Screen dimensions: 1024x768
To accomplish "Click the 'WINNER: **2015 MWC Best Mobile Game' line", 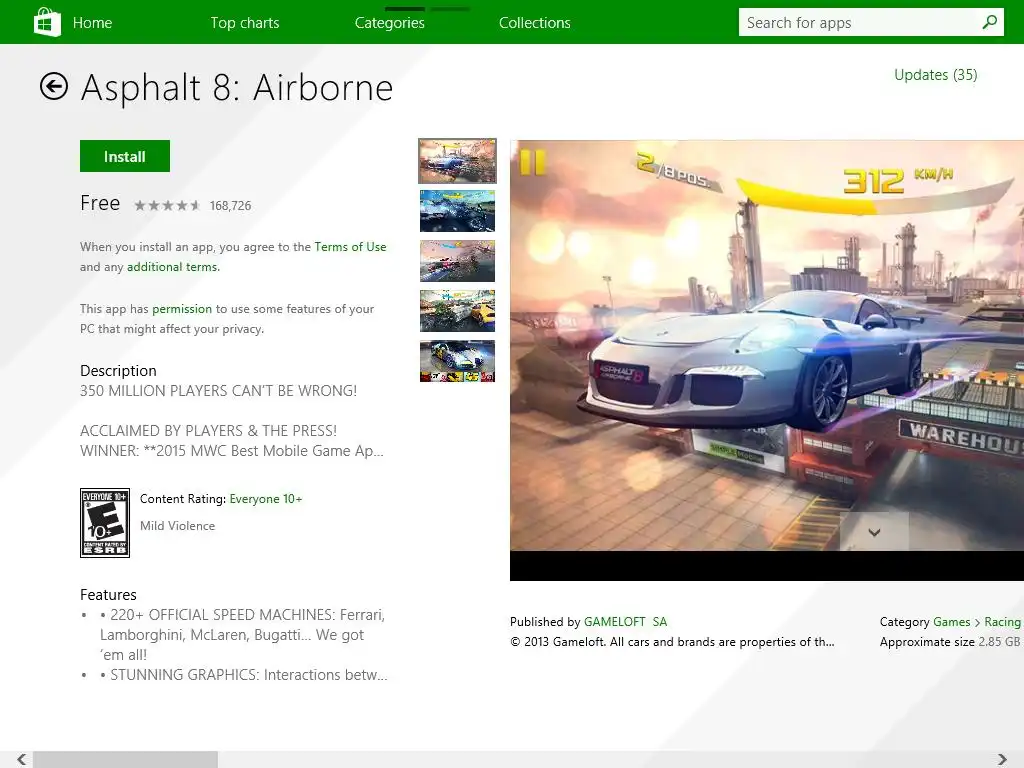I will pyautogui.click(x=232, y=451).
